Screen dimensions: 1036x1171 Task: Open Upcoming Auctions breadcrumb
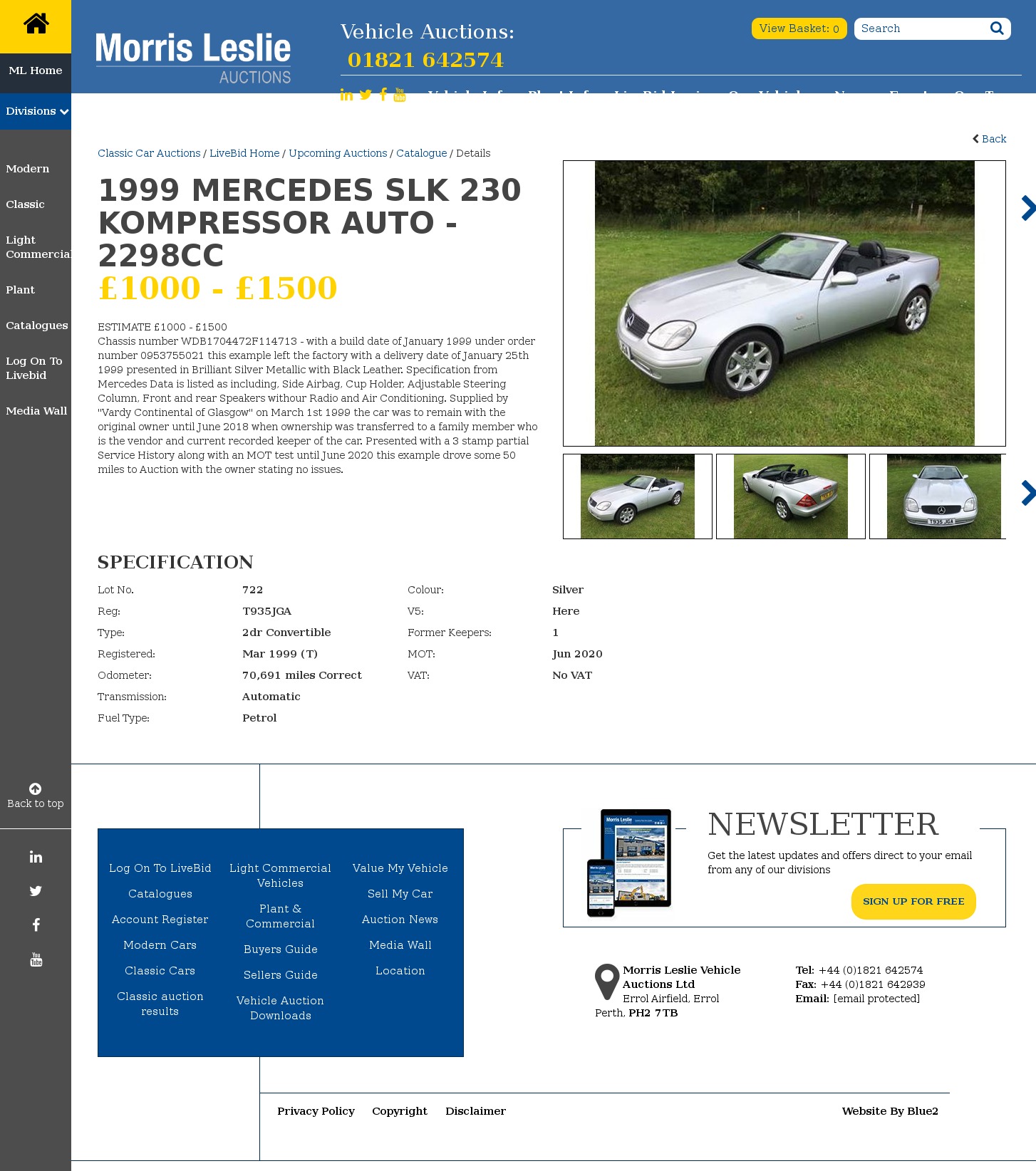(x=338, y=153)
